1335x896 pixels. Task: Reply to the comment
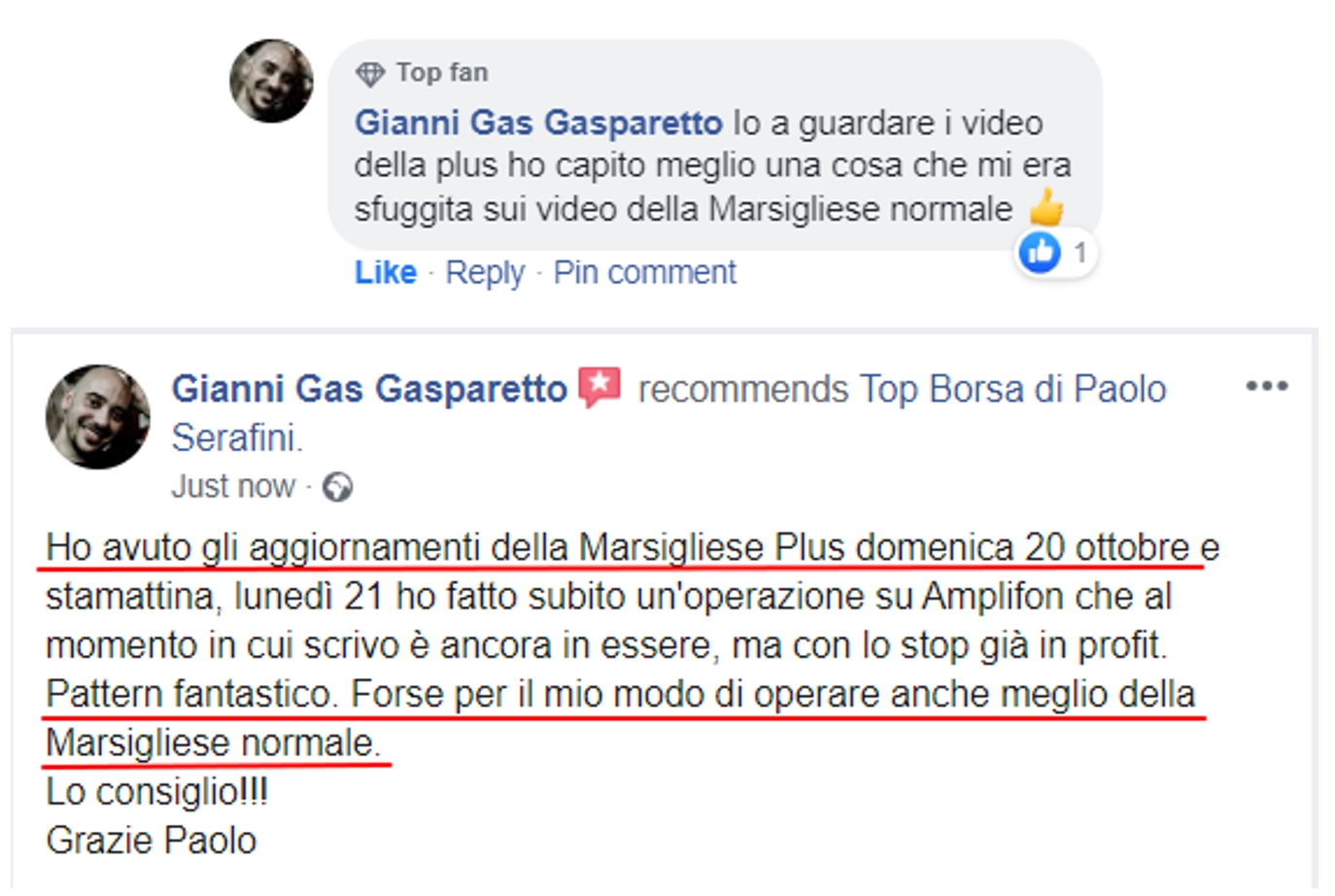tap(485, 273)
